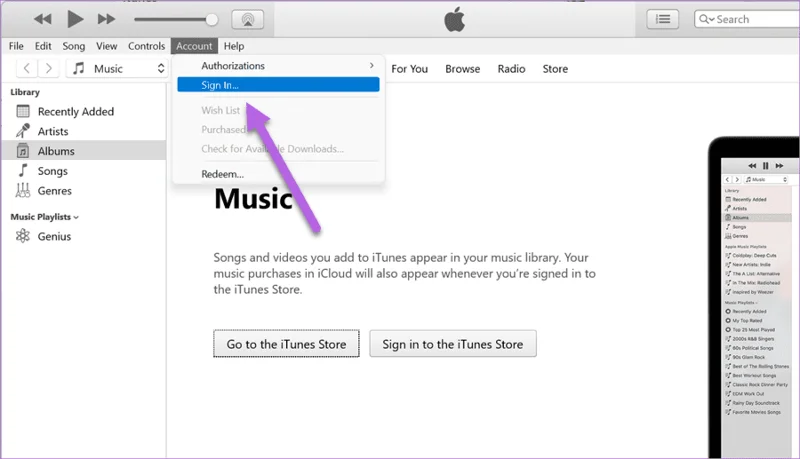Start playback with the play button
Viewport: 800px width, 459px height.
75,19
